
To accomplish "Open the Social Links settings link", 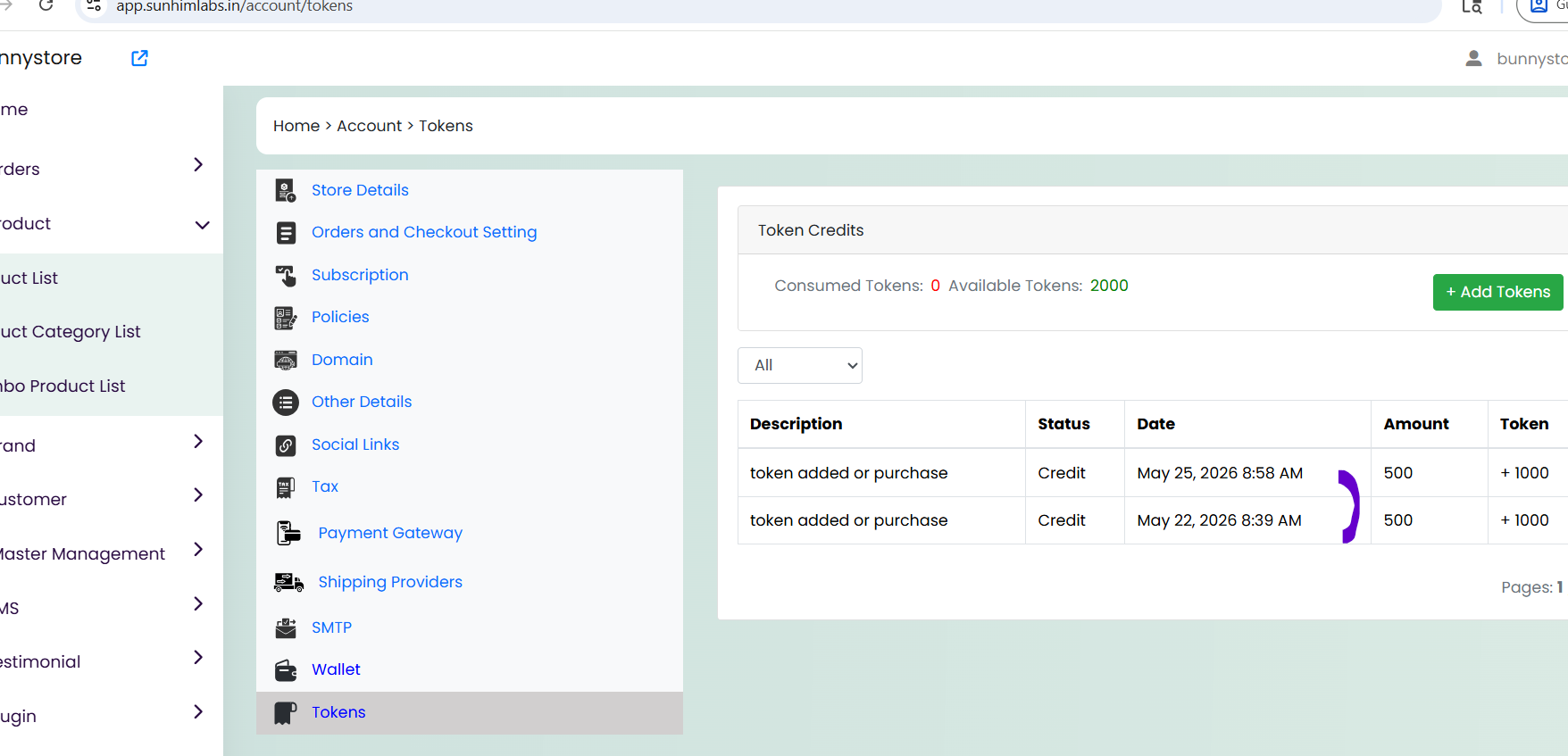I will pos(355,444).
